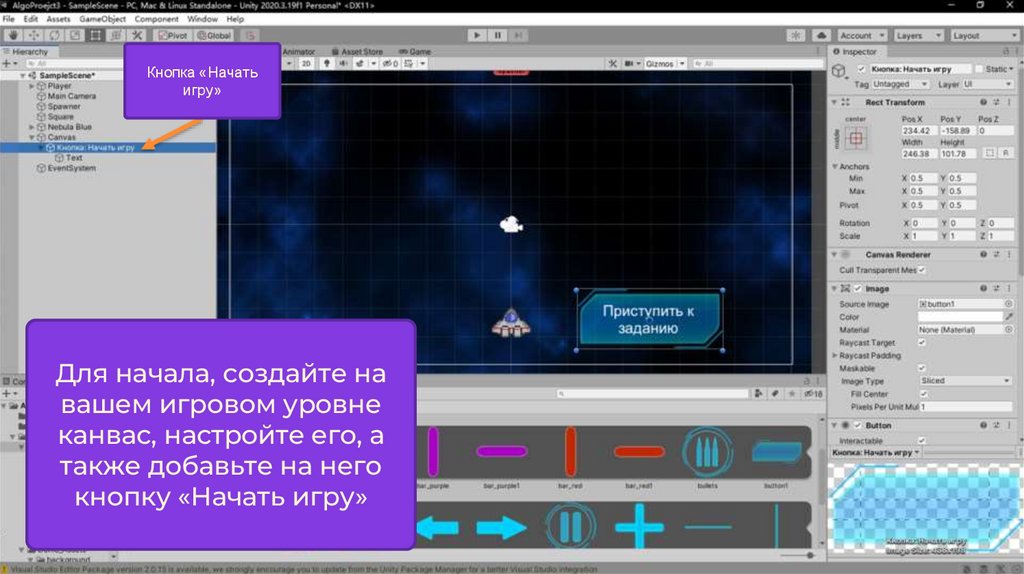Screen dimensions: 1024x574
Task: Select the Scale tool
Action: 75,35
